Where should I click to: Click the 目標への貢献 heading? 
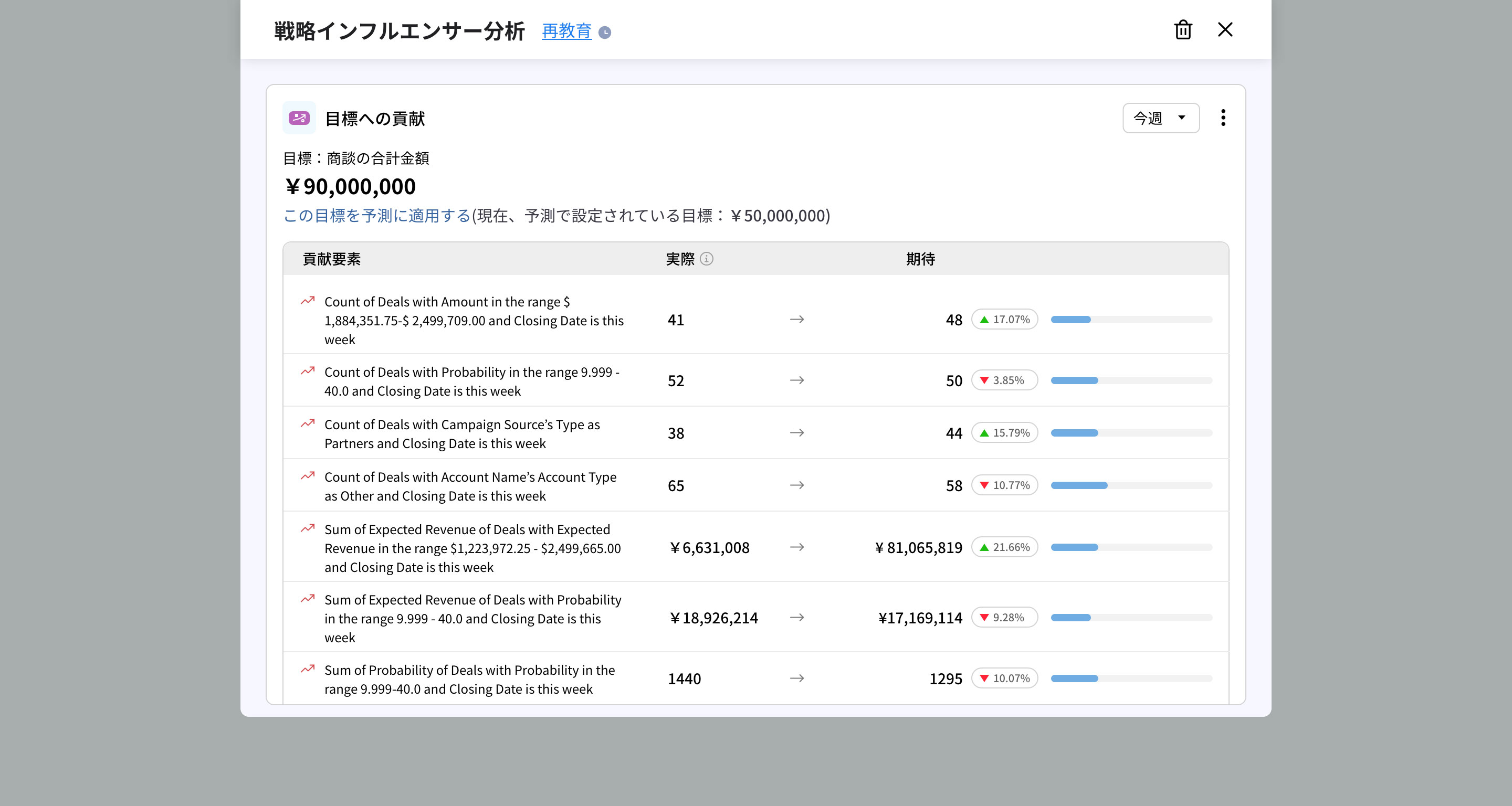tap(375, 119)
